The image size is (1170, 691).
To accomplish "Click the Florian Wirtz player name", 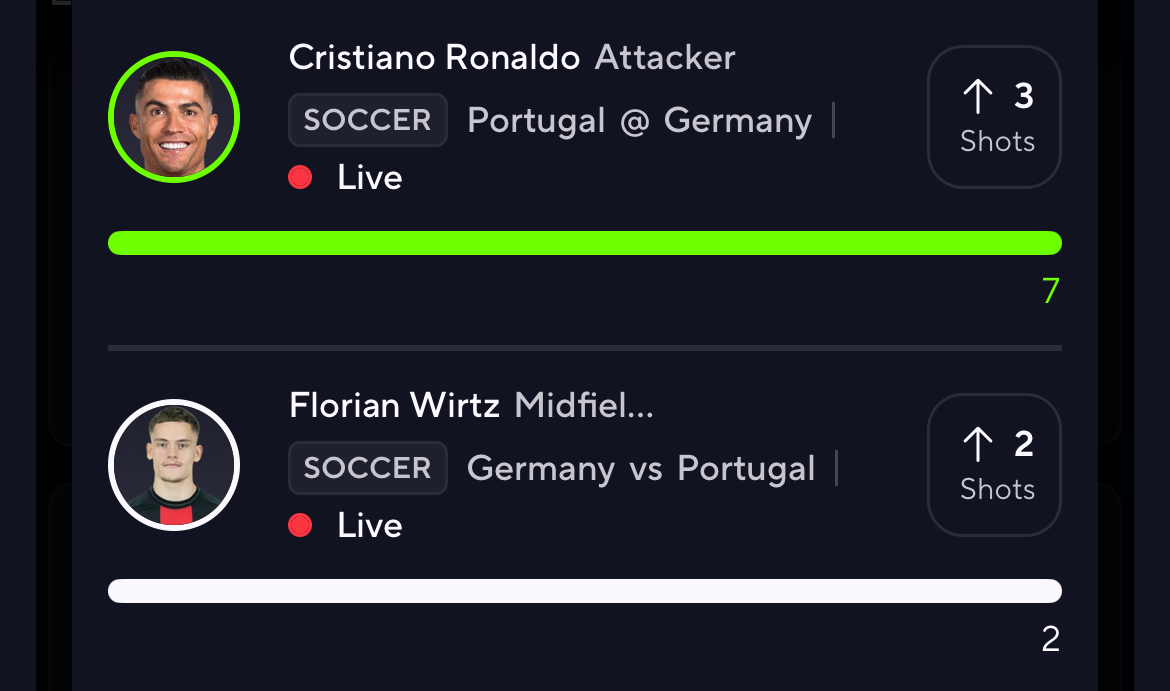I will (x=394, y=406).
